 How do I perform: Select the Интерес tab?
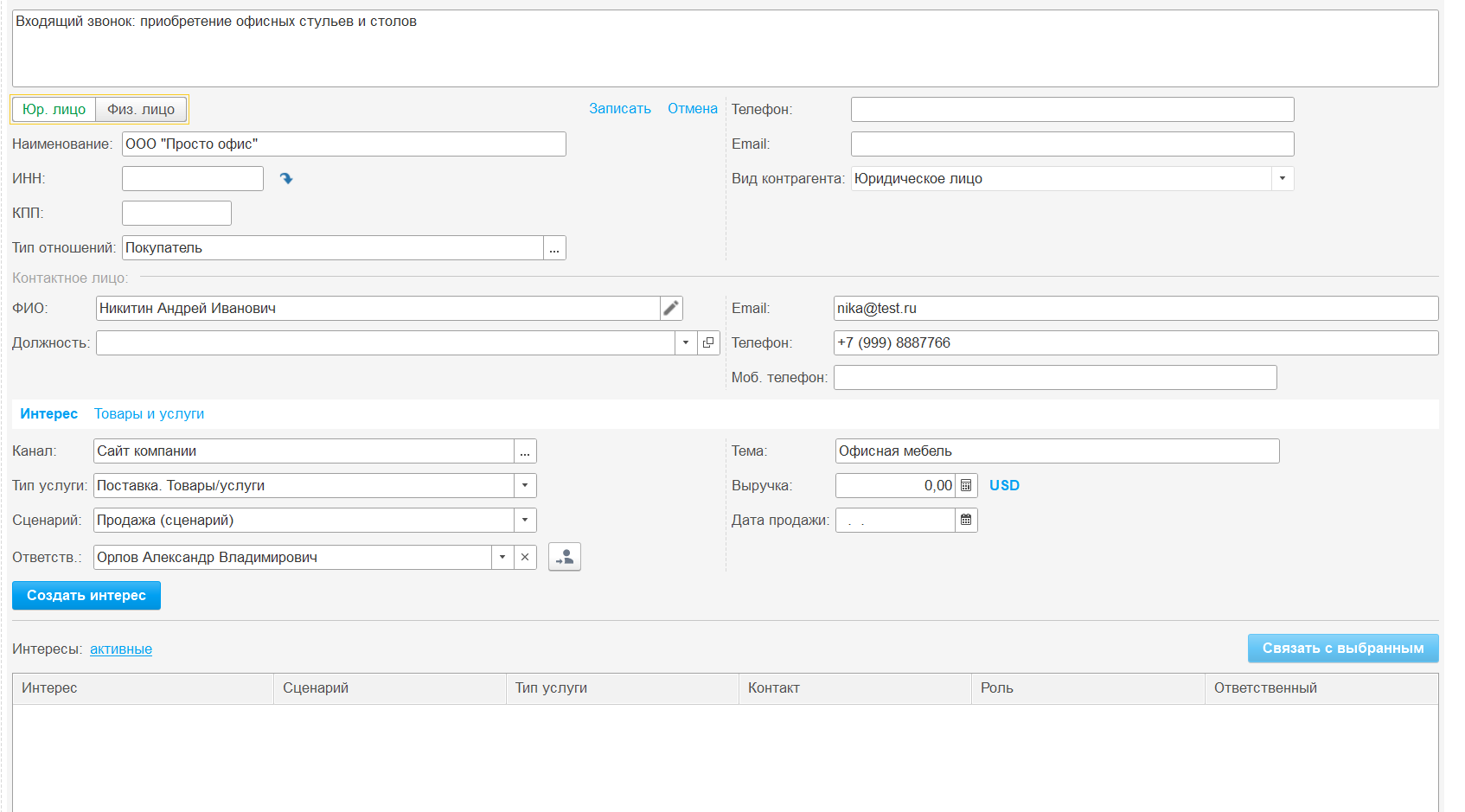point(48,414)
